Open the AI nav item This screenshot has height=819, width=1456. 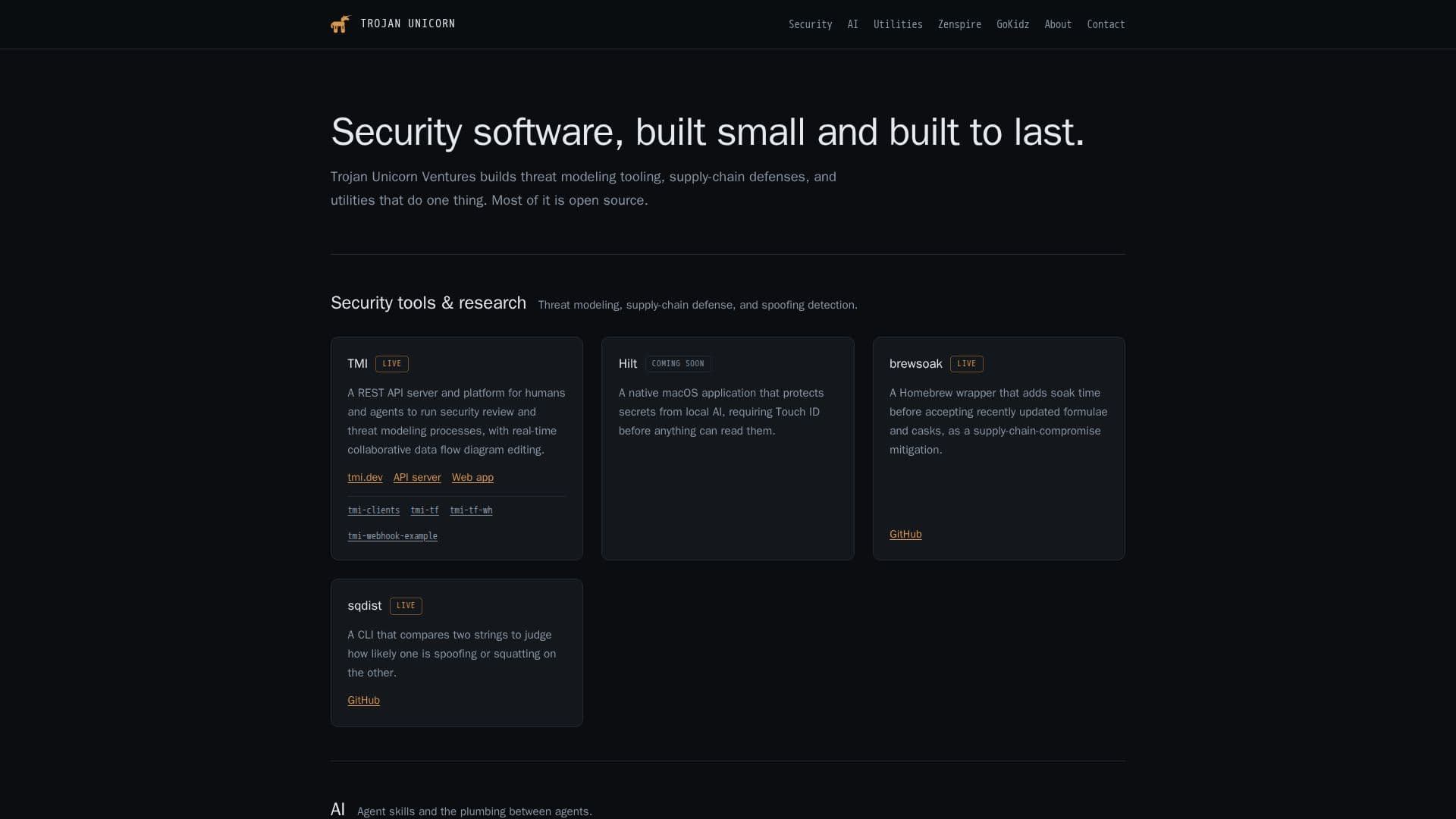852,24
